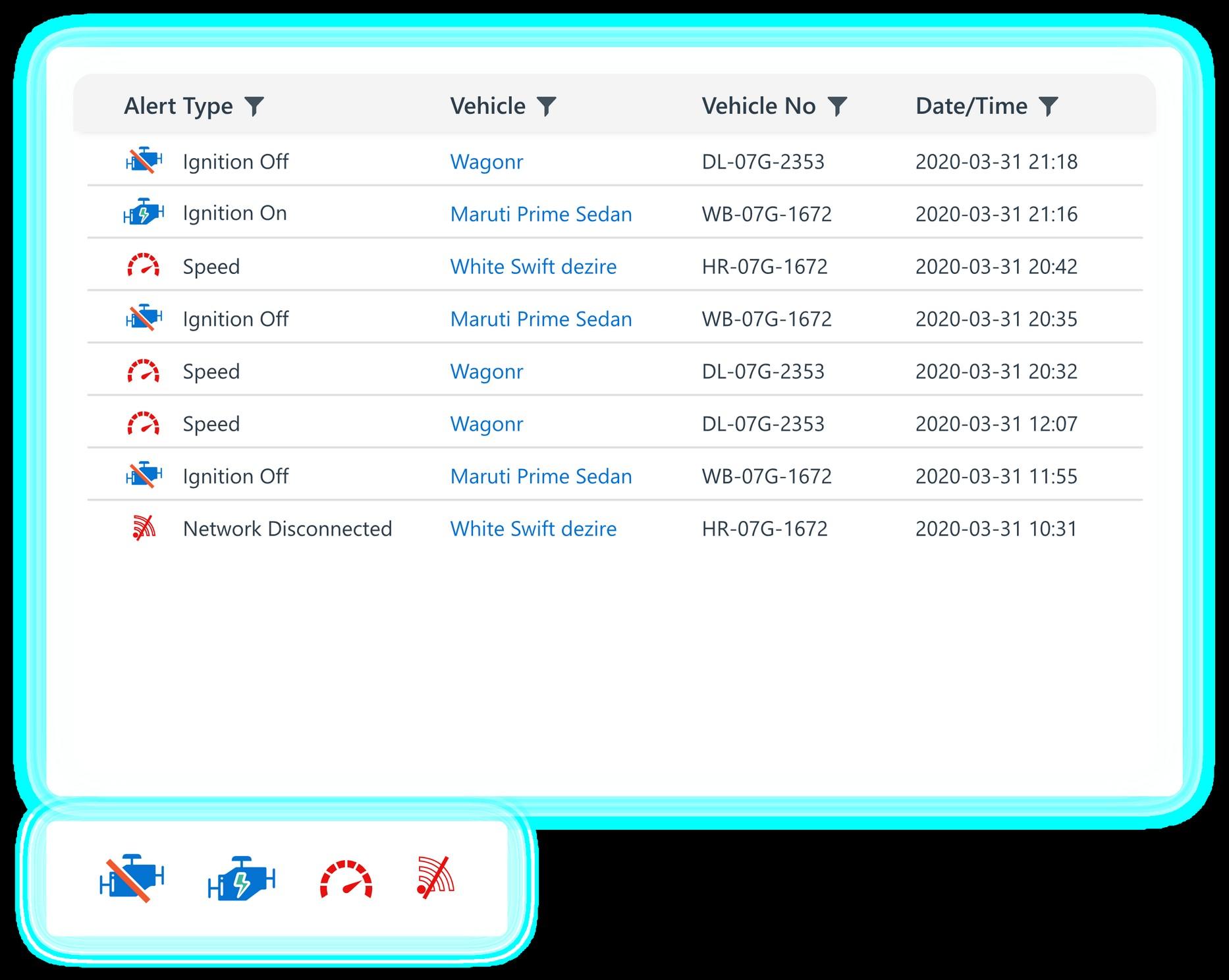
Task: Open the Alert Type column filter
Action: point(254,106)
